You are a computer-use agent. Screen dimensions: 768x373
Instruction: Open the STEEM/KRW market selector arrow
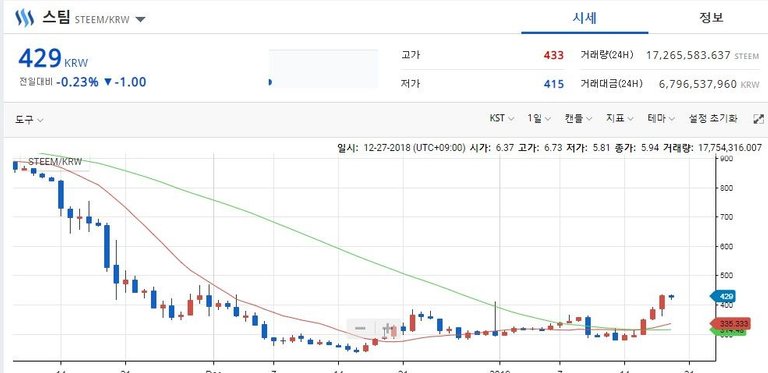click(x=140, y=20)
